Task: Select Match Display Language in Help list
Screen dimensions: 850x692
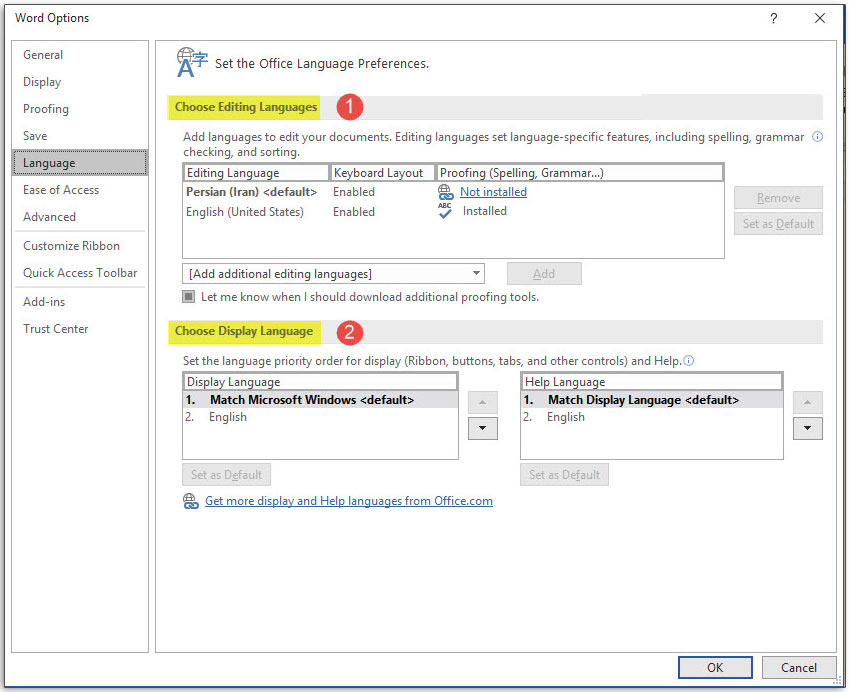Action: click(x=652, y=400)
